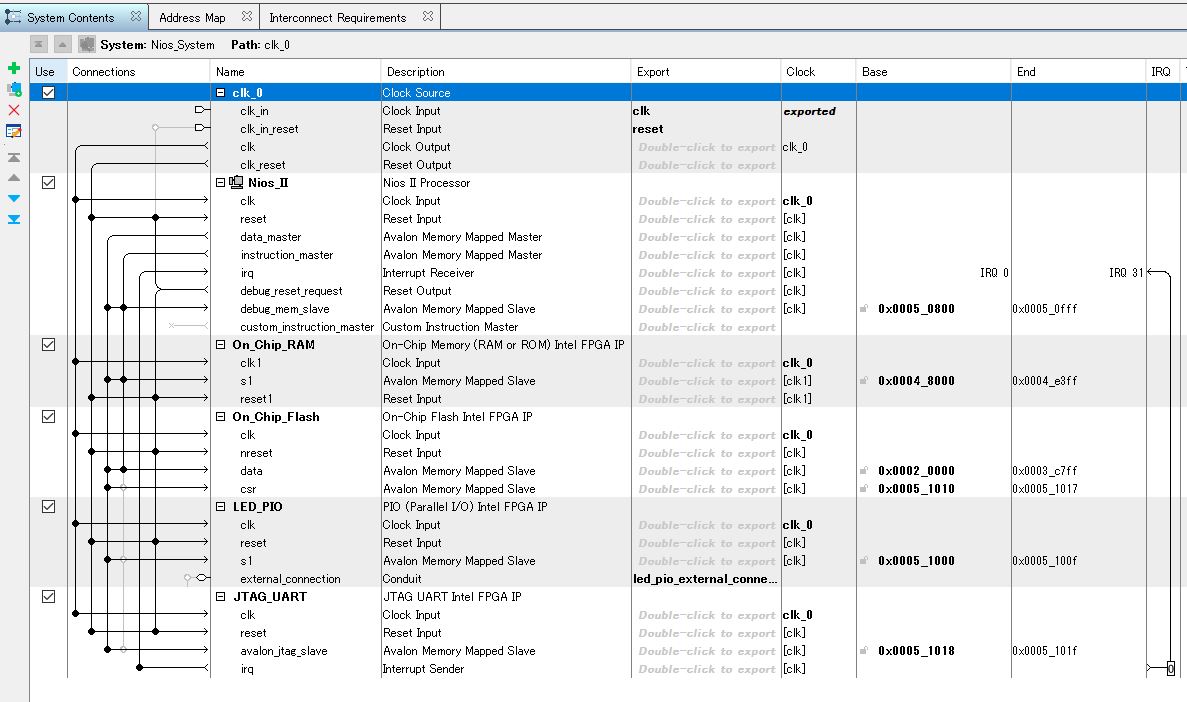This screenshot has height=702, width=1187.
Task: Uncheck the Use checkbox for On_Chip_Flash
Action: point(48,417)
